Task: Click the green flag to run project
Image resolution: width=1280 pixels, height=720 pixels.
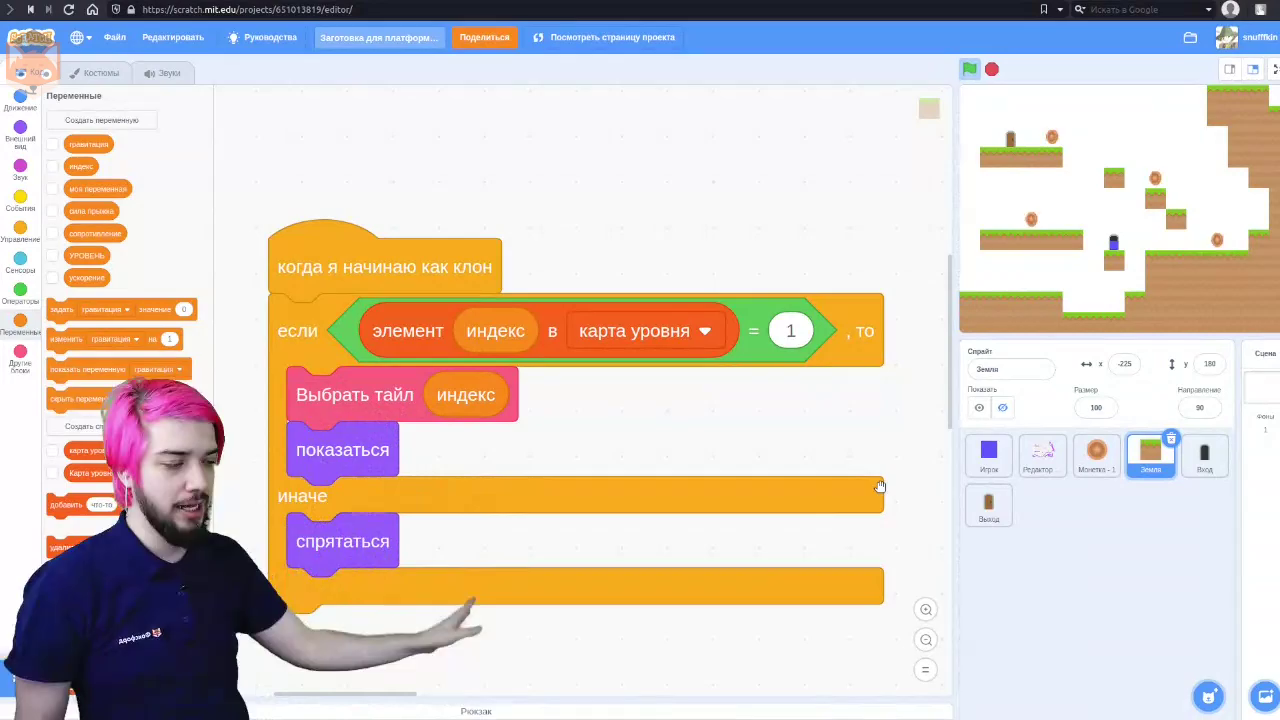Action: coord(969,69)
